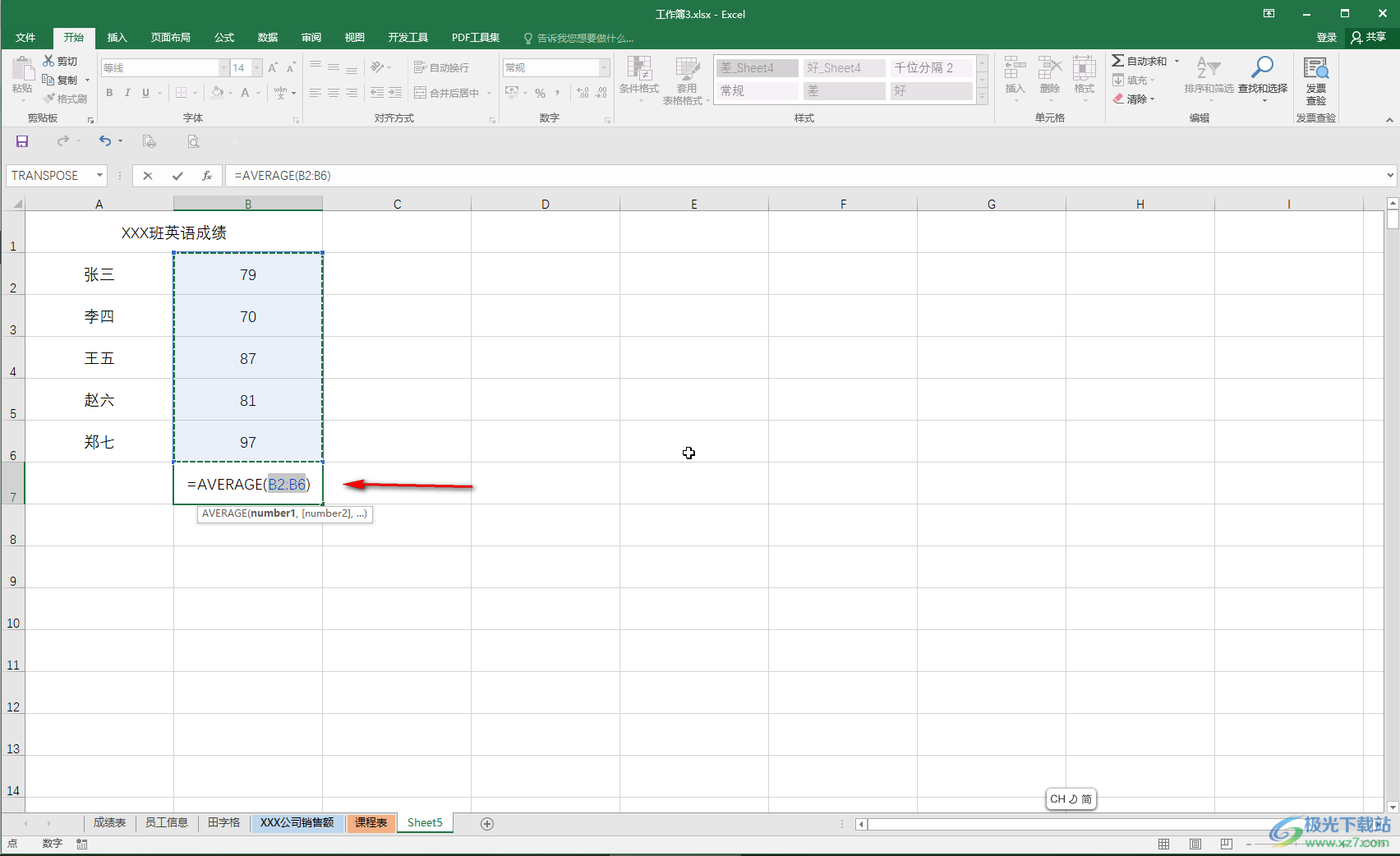Open the number format dropdown
1400x856 pixels.
(x=605, y=68)
